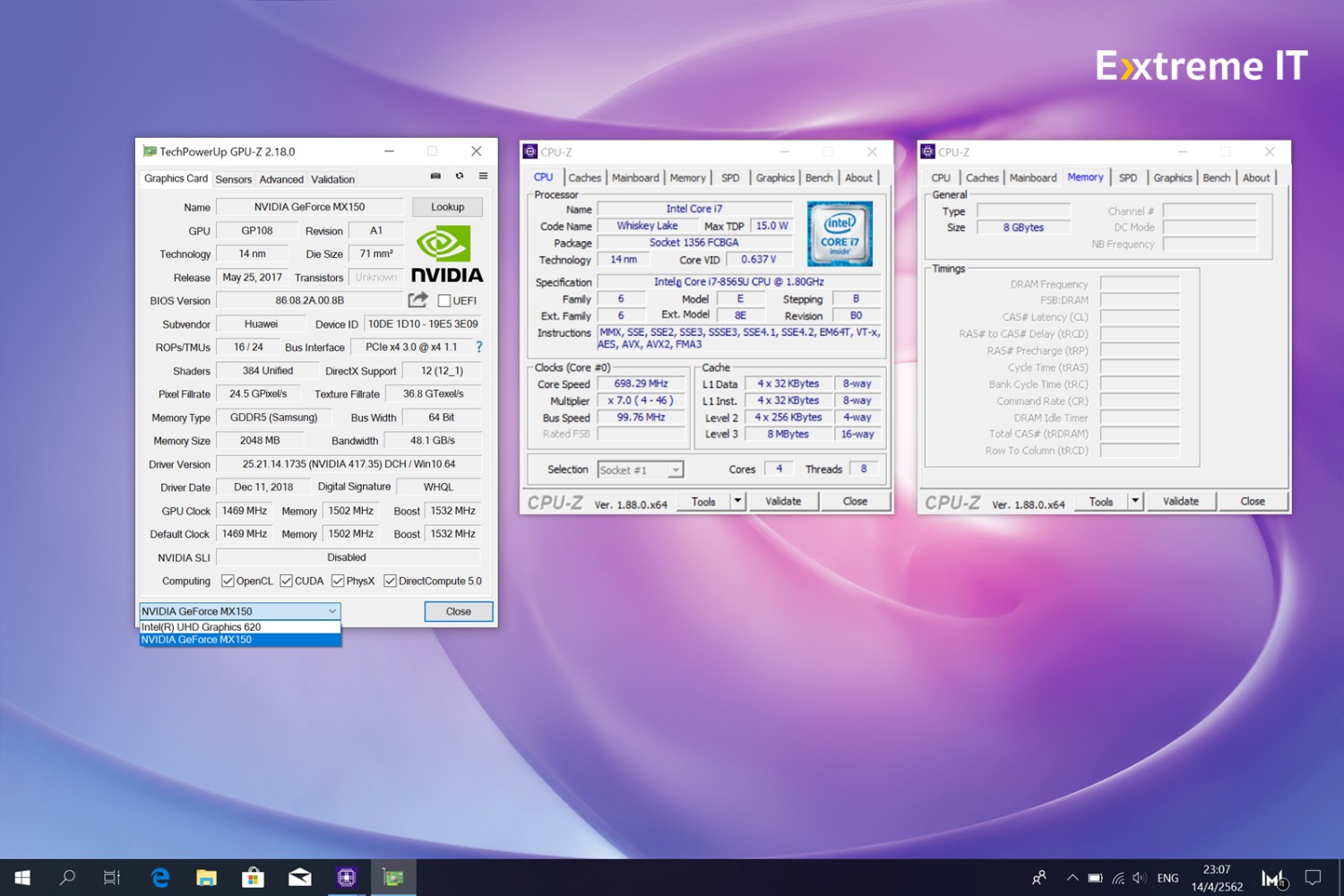
Task: Open Mail app from taskbar
Action: [x=299, y=877]
